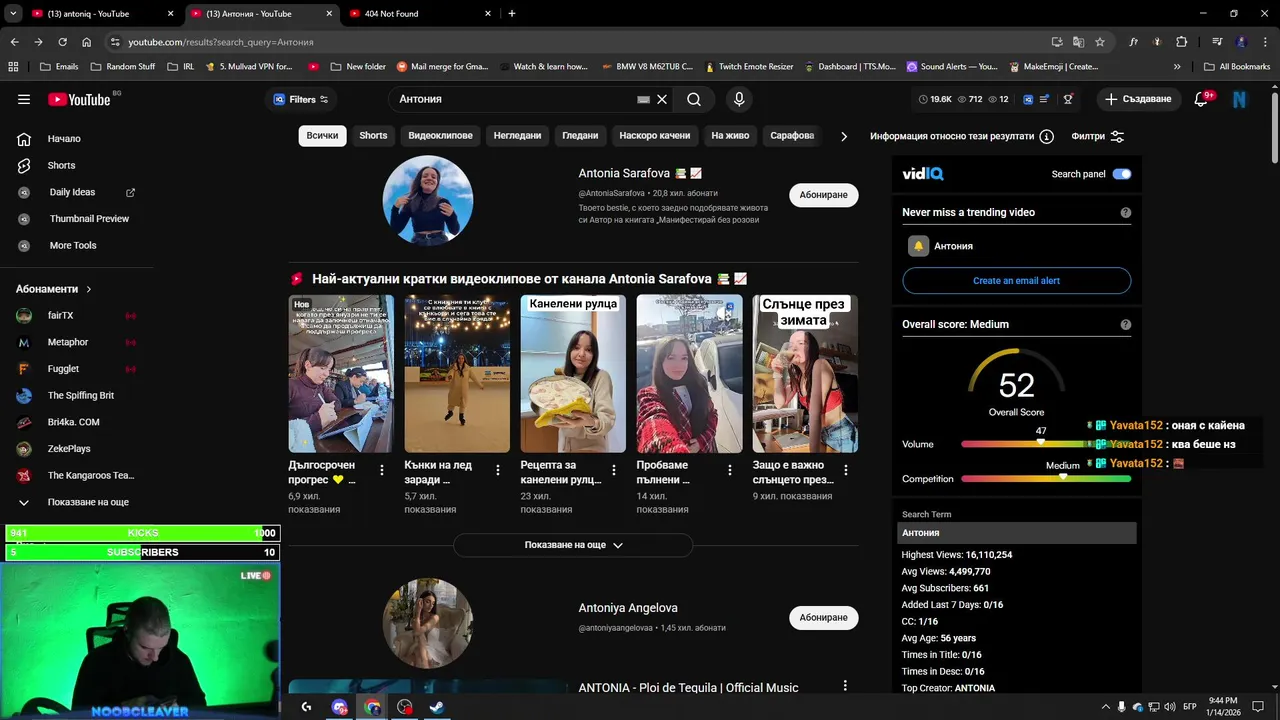Select the На живо filter chip

[x=730, y=136]
